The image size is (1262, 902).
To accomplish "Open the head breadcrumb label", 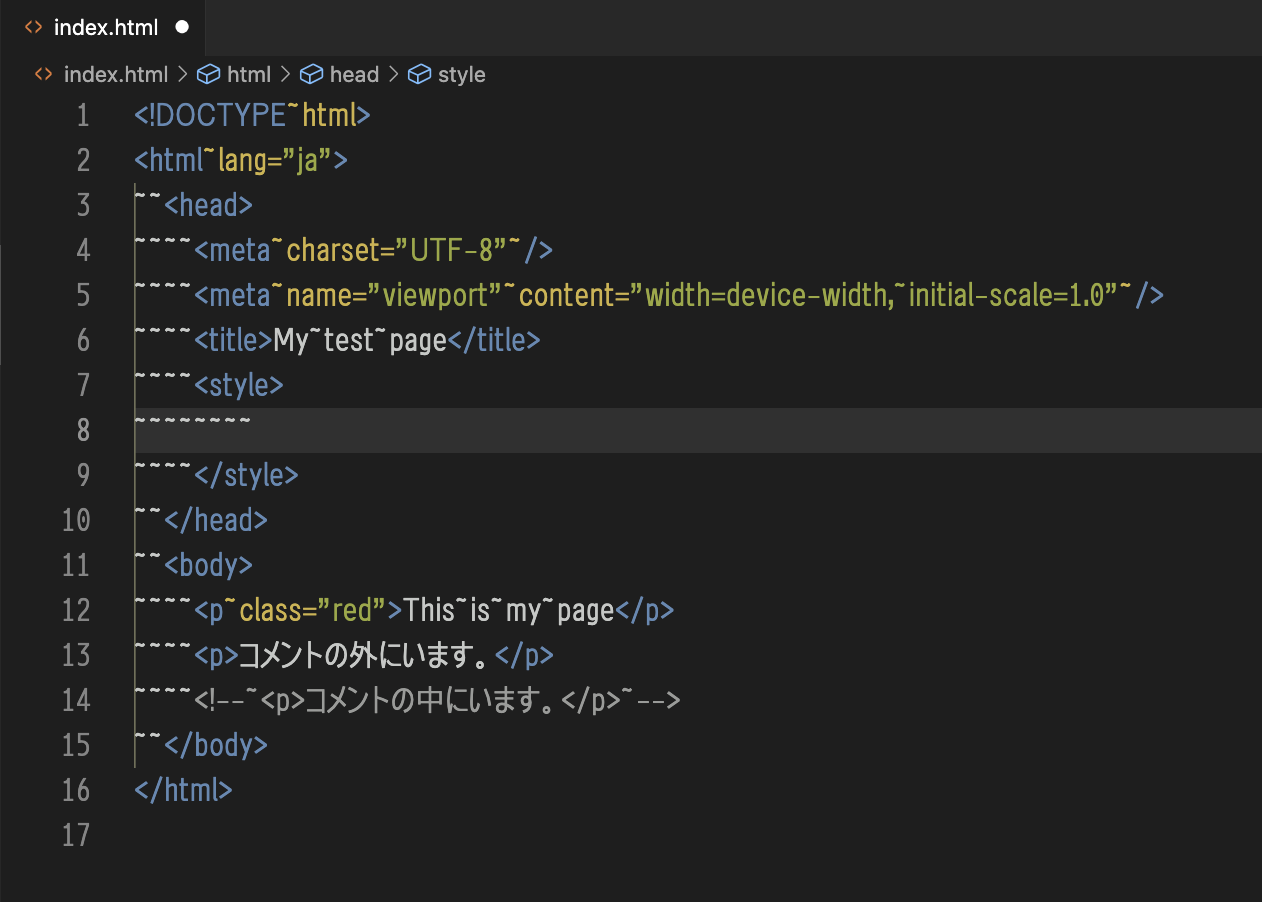I will point(354,75).
